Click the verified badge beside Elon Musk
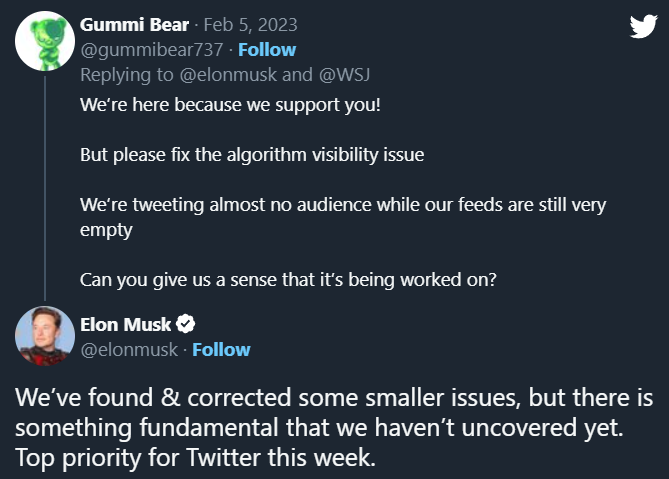The image size is (669, 479). (186, 324)
